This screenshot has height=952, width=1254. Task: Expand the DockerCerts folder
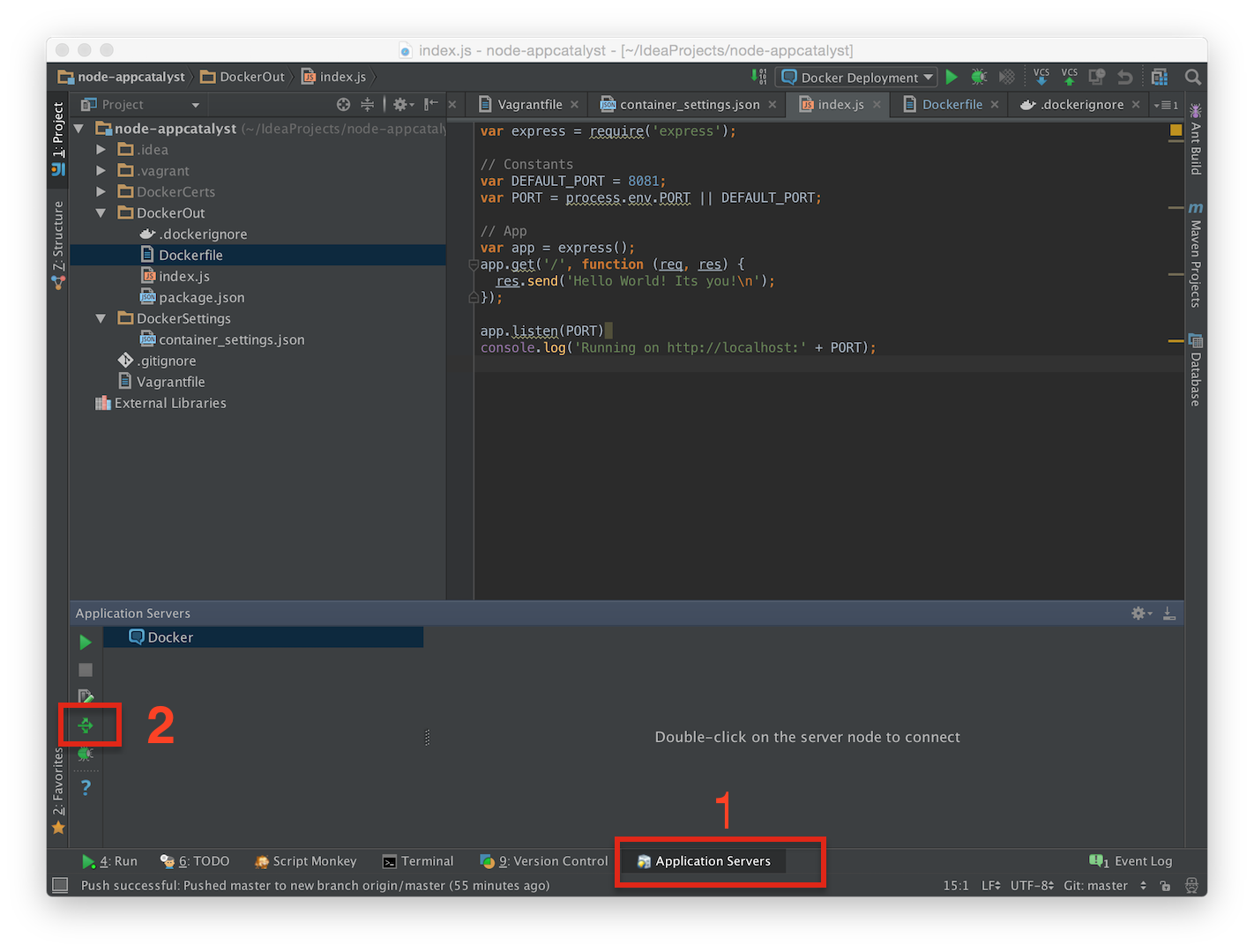tap(101, 192)
